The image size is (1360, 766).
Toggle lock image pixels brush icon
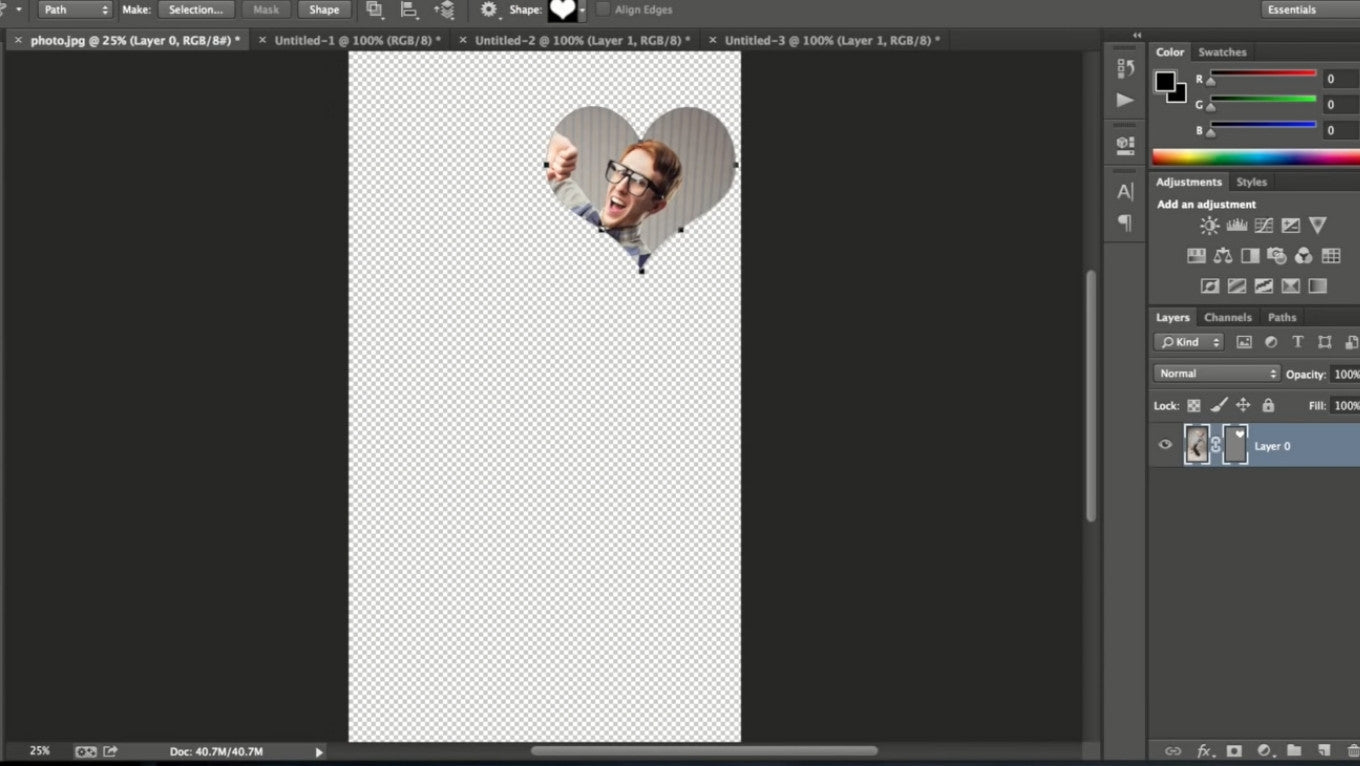[1219, 405]
